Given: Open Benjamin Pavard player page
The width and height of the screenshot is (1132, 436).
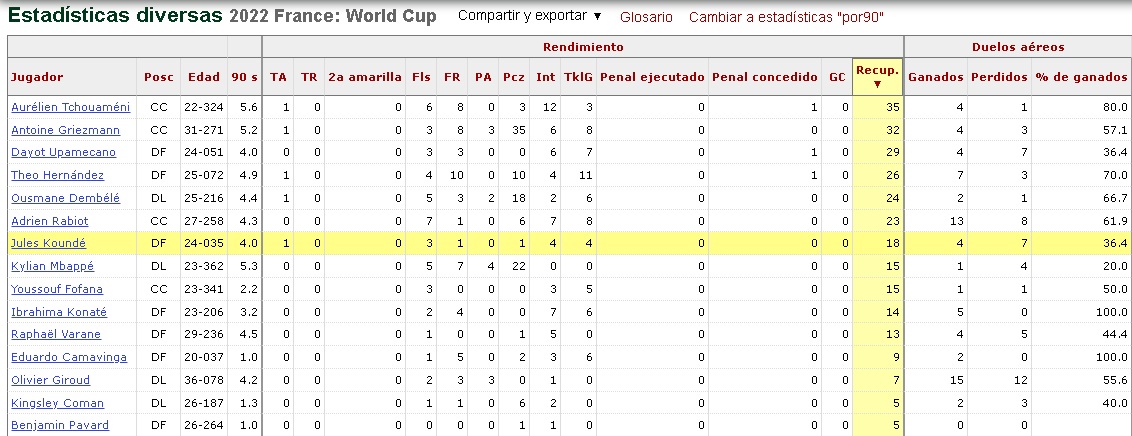Looking at the screenshot, I should [x=59, y=425].
